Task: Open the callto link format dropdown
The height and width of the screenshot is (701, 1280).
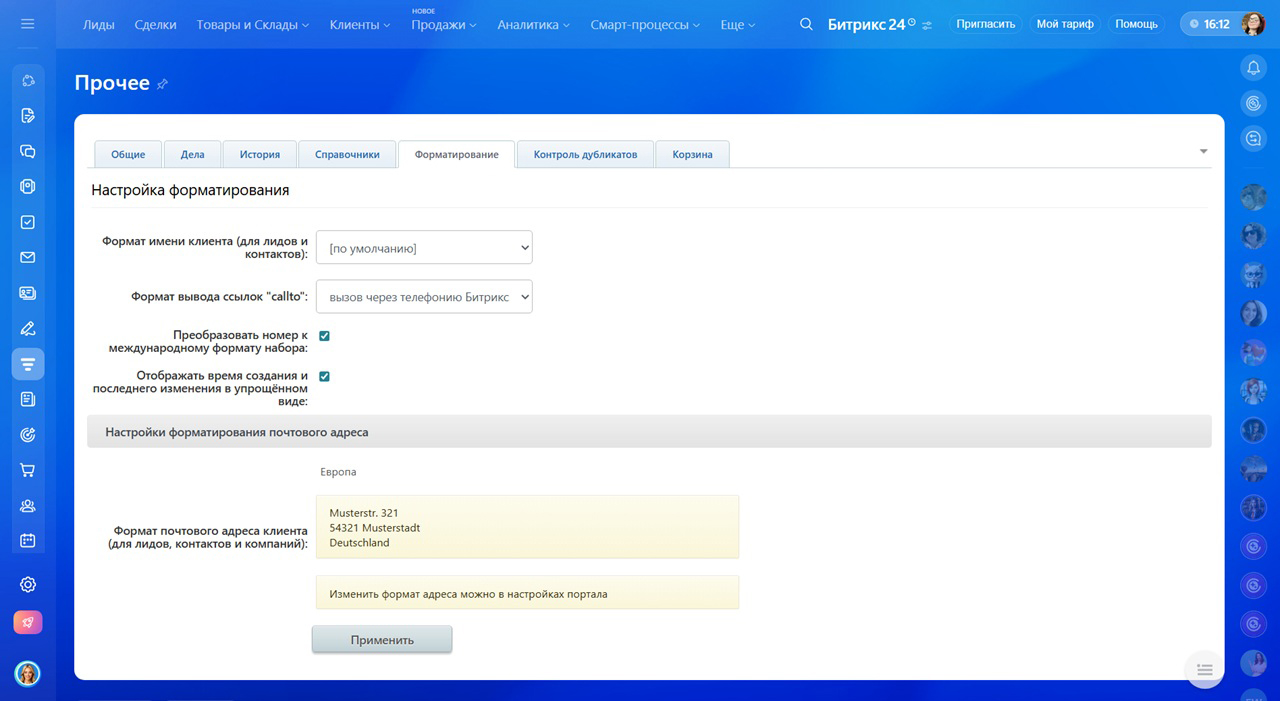Action: point(424,297)
